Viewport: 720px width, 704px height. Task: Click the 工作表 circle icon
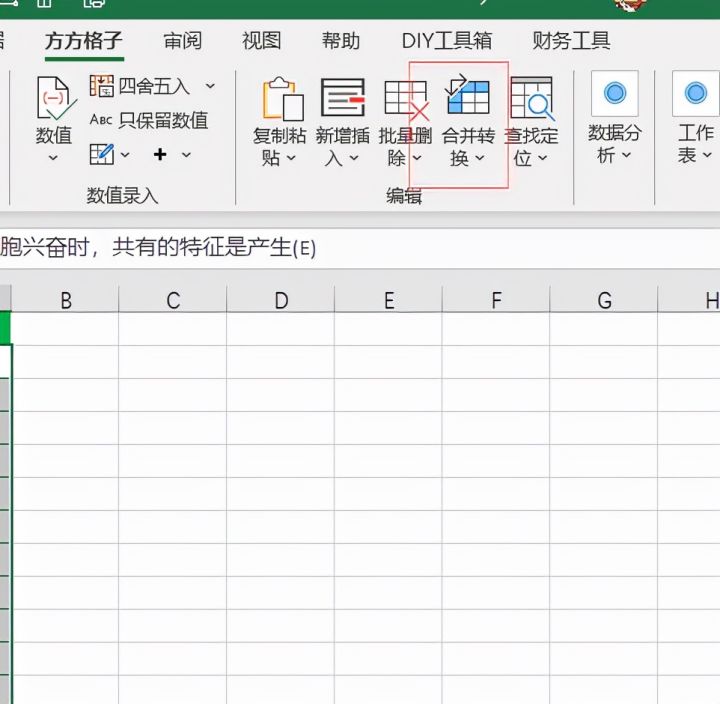point(696,93)
